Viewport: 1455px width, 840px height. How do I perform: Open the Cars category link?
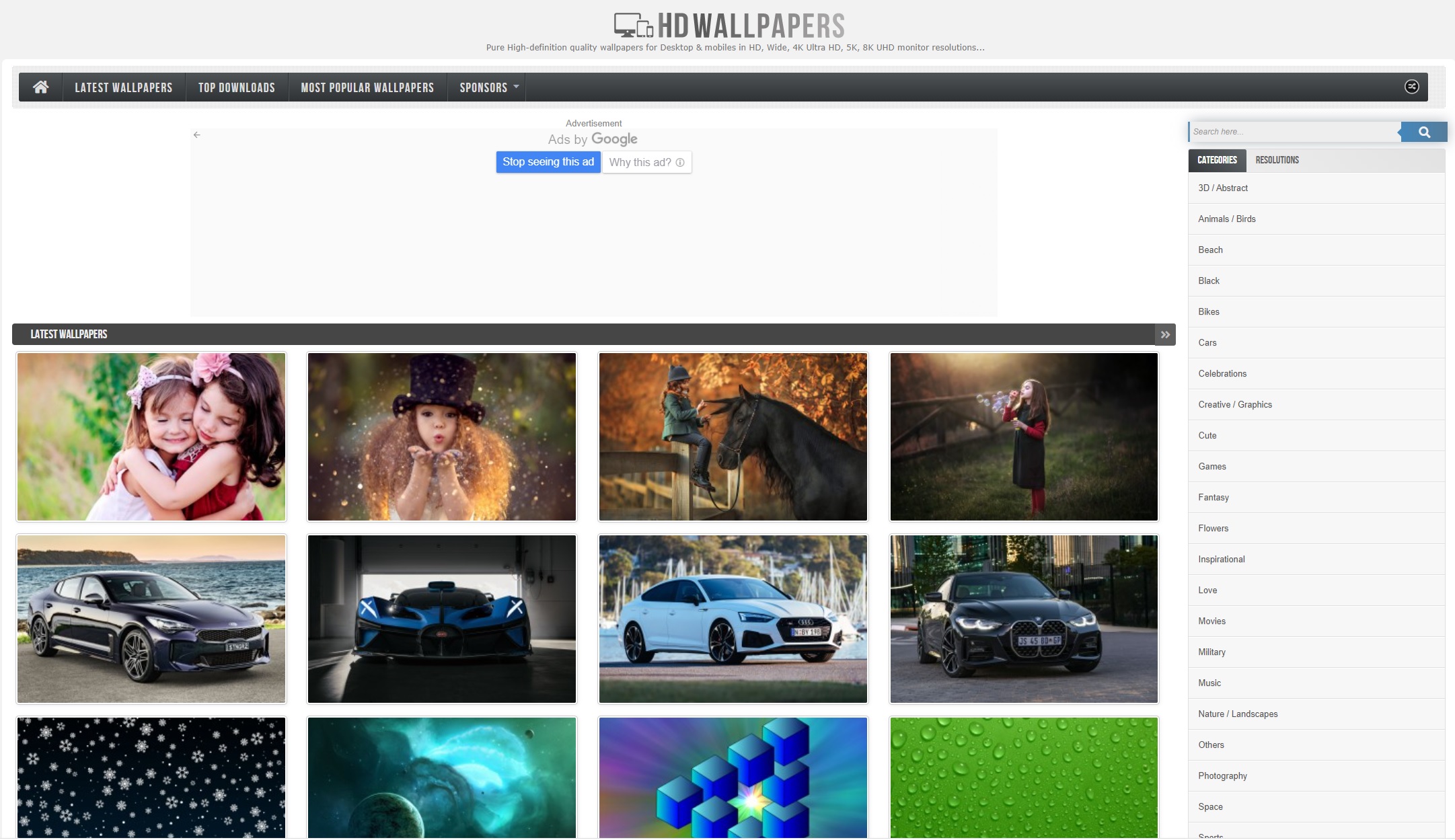pyautogui.click(x=1207, y=343)
